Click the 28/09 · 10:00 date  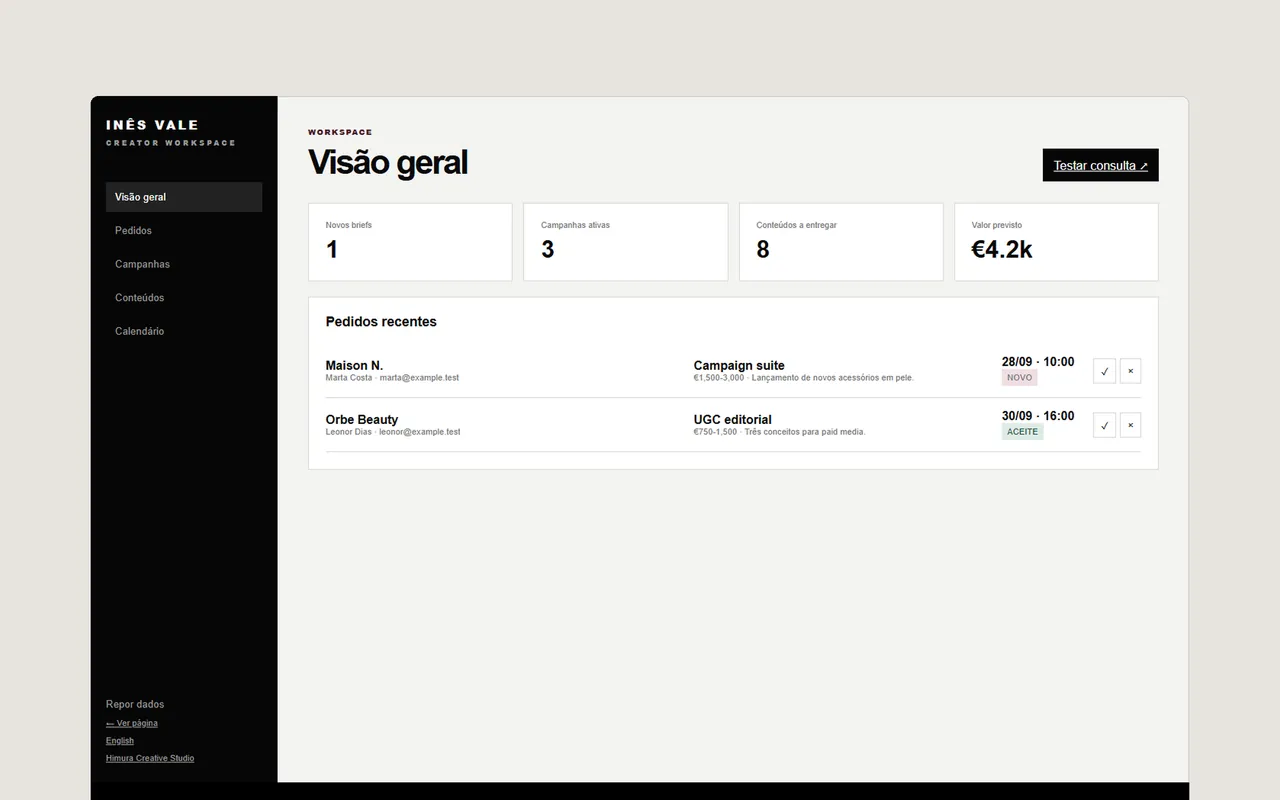pyautogui.click(x=1038, y=362)
